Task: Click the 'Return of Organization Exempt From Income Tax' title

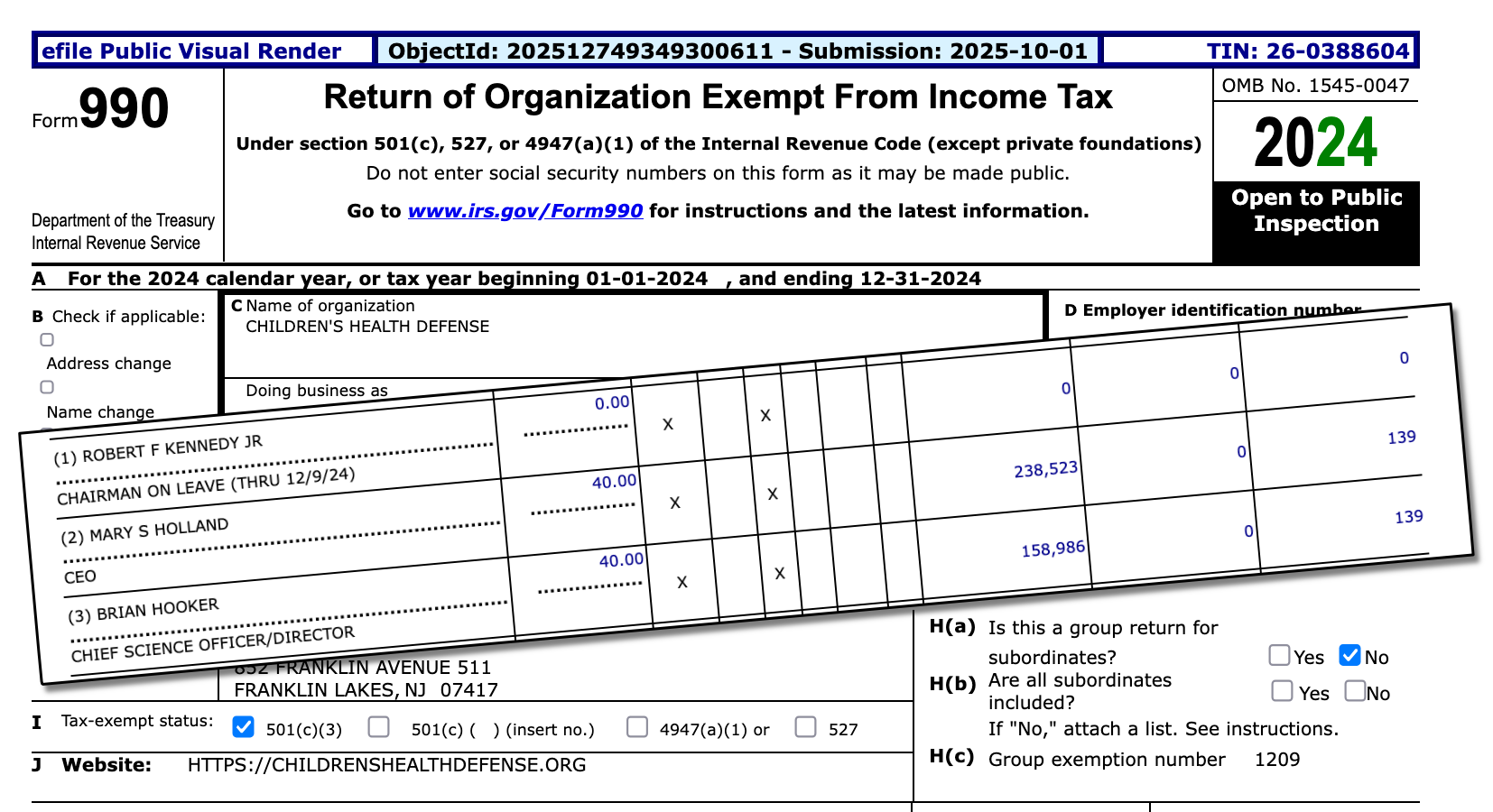Action: [x=719, y=97]
